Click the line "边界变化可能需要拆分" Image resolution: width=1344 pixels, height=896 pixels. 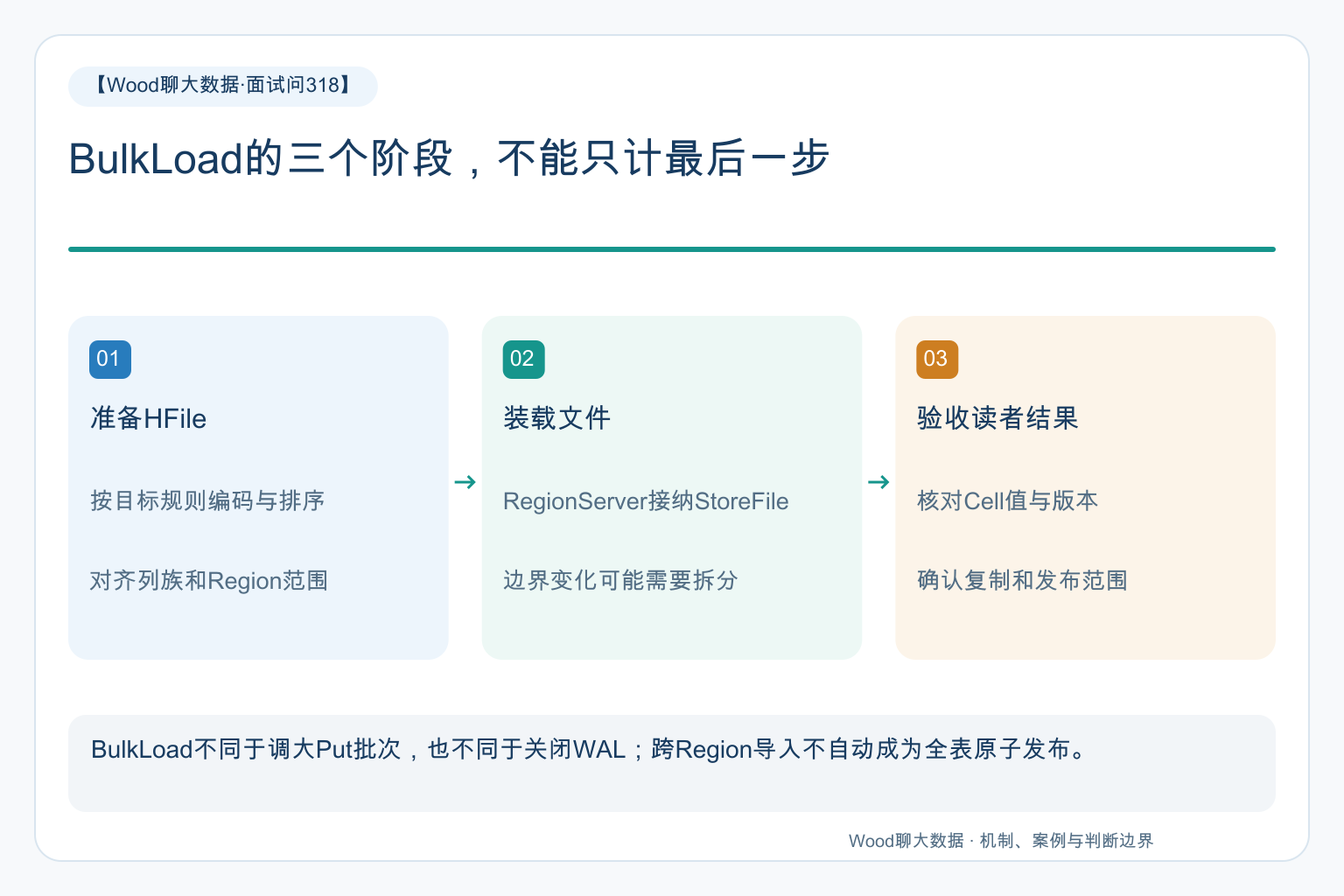[x=620, y=580]
